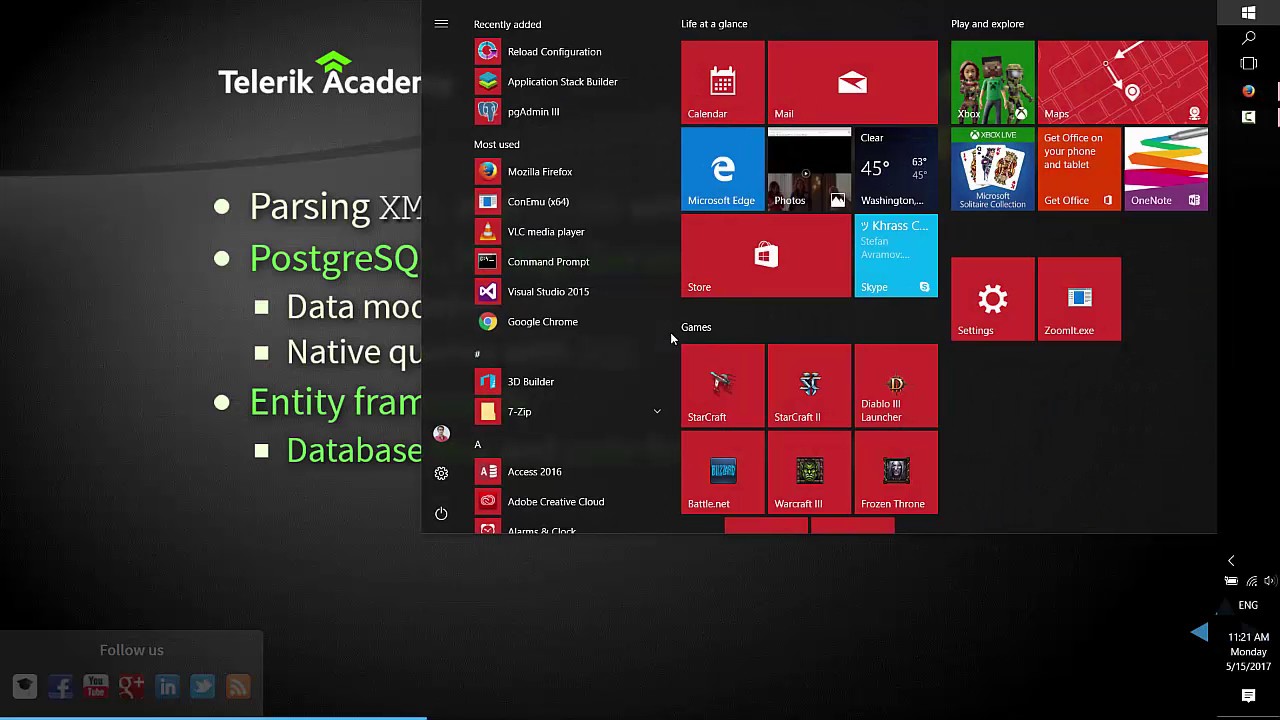Screen dimensions: 1280x720
Task: Open the user account picture menu
Action: tap(441, 434)
